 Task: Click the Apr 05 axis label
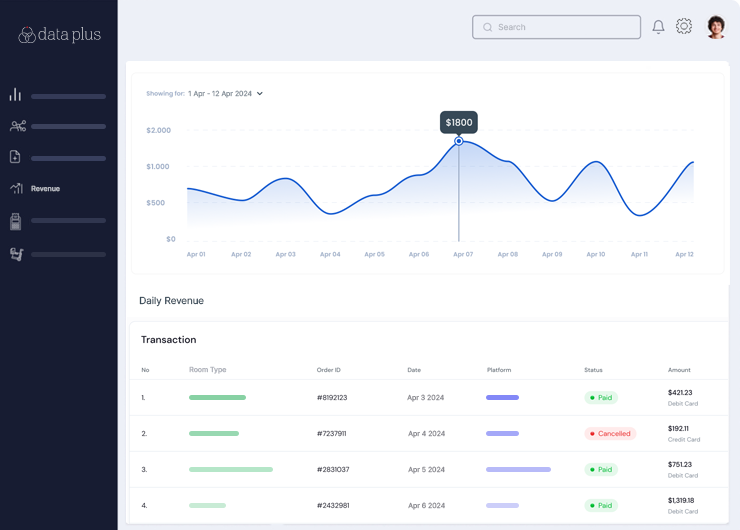[x=374, y=254]
